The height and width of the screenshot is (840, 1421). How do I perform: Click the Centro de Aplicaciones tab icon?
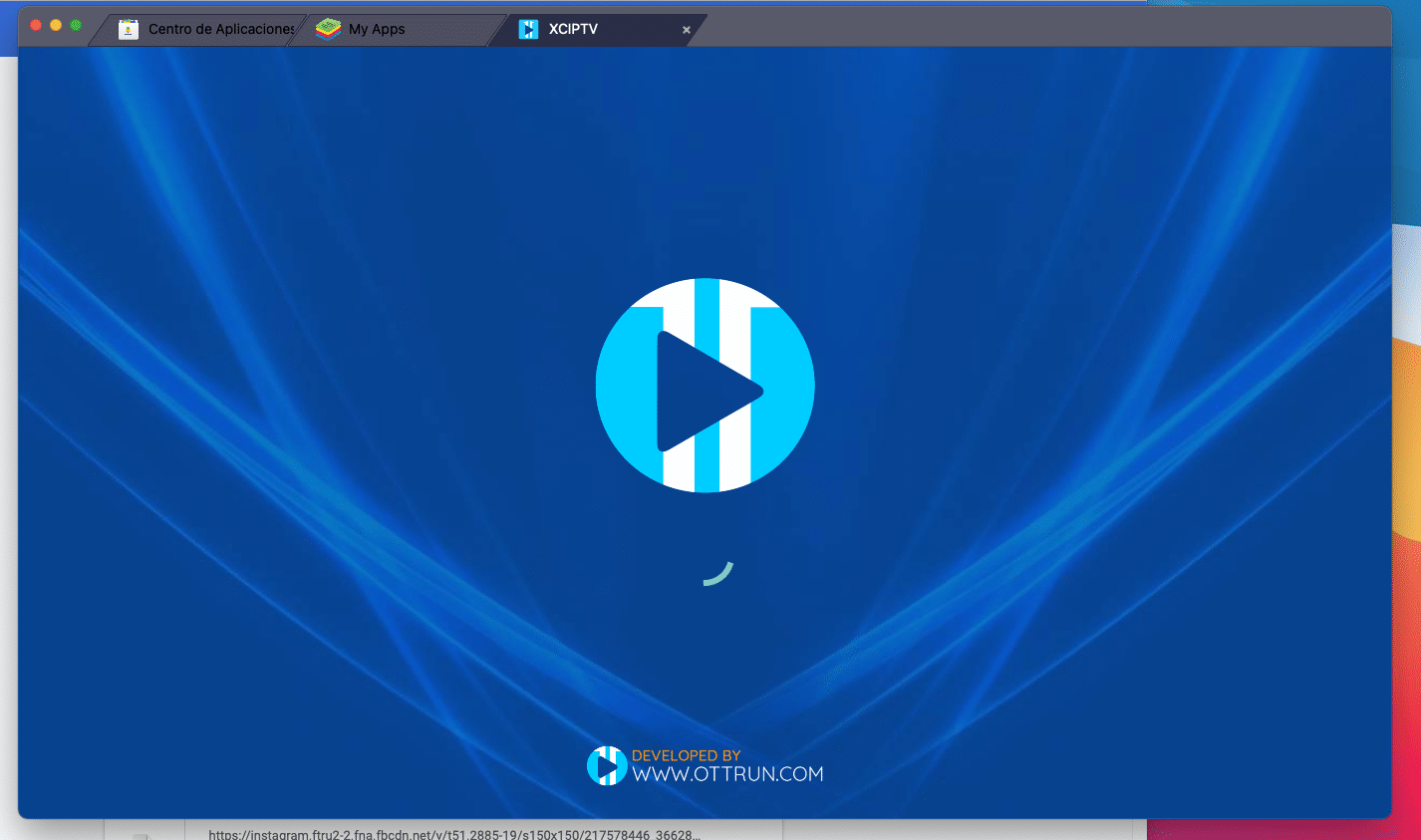point(128,29)
